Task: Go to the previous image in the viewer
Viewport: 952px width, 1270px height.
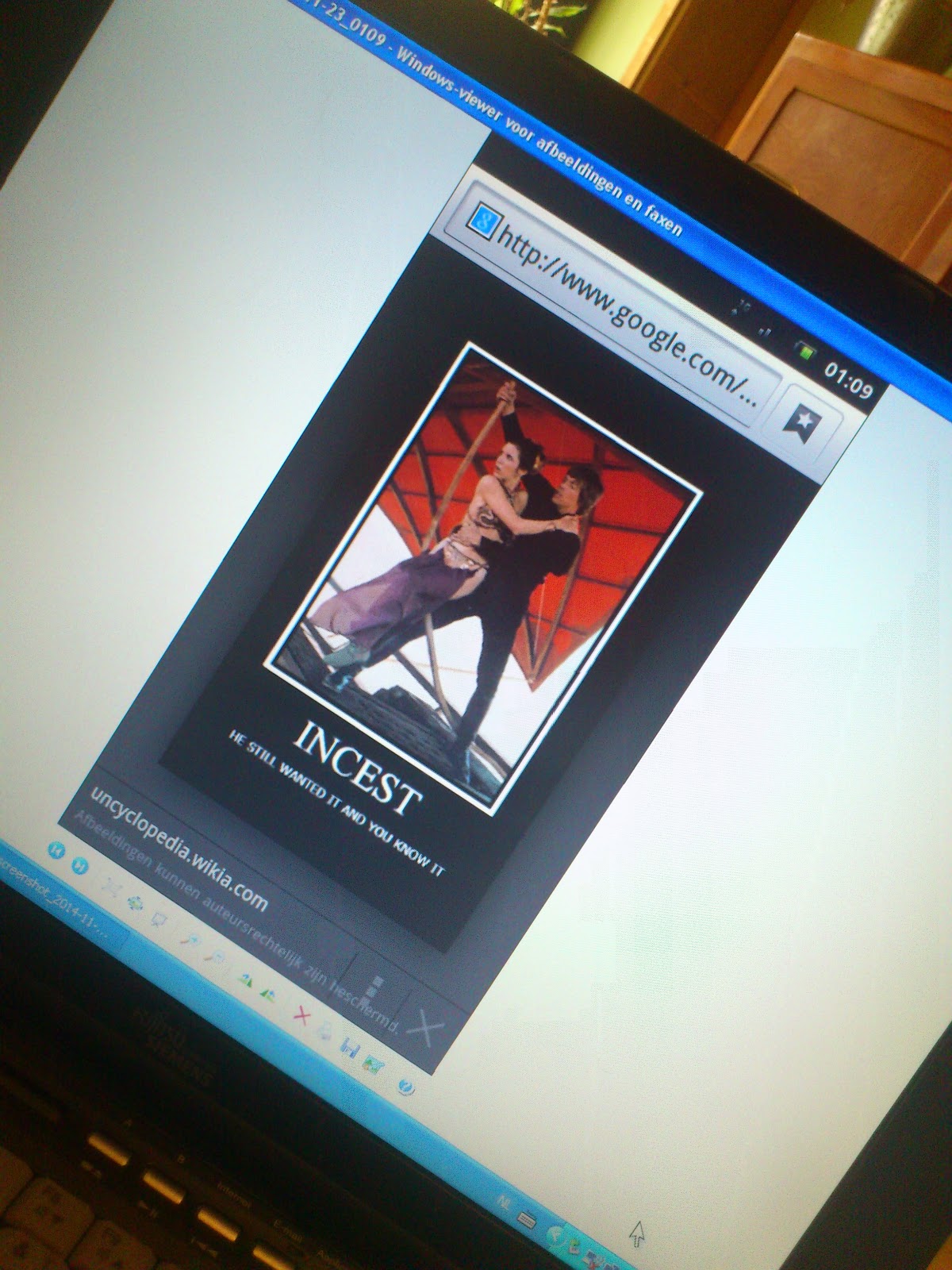Action: click(57, 849)
